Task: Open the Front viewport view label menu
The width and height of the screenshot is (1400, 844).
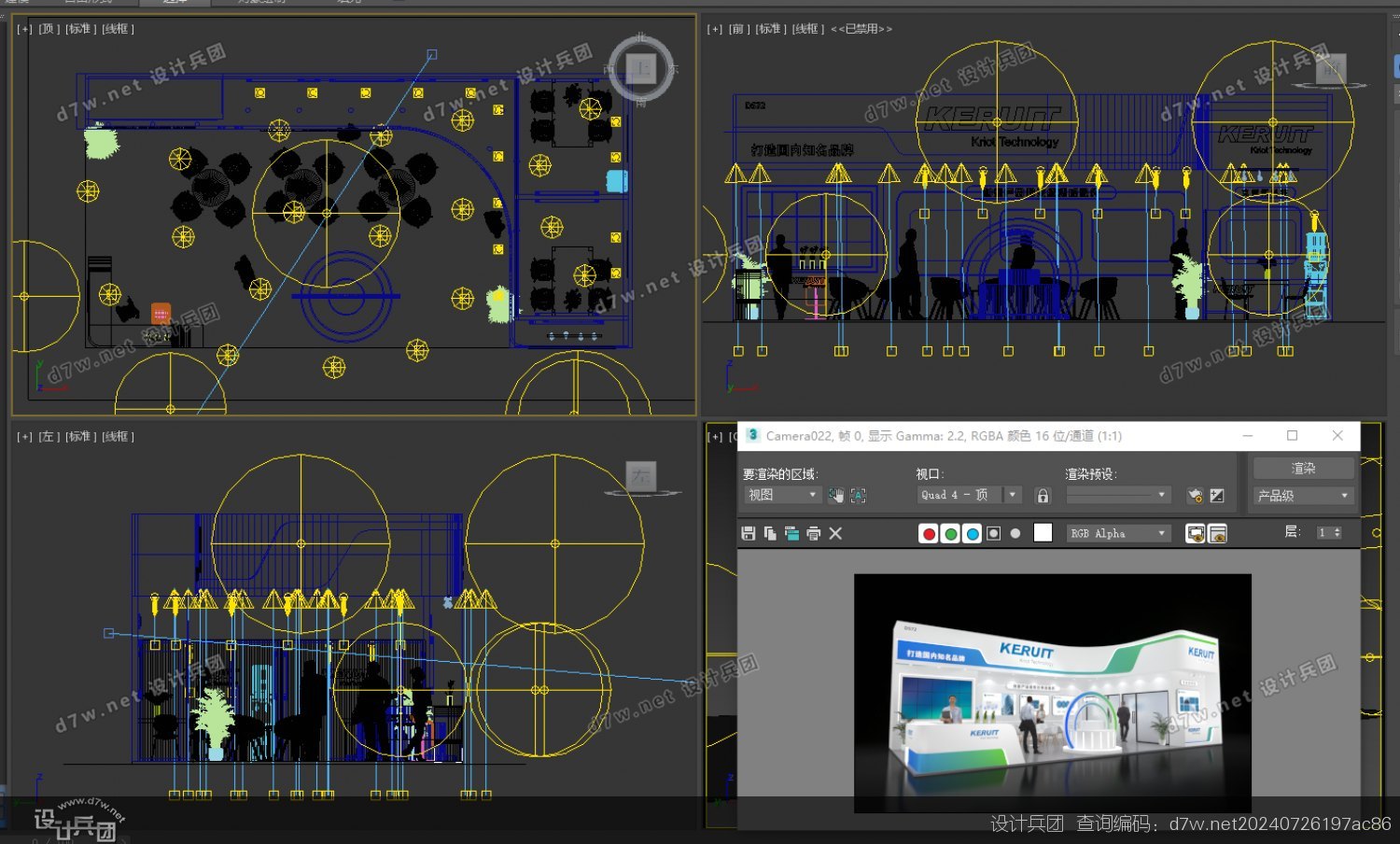Action: coord(739,29)
